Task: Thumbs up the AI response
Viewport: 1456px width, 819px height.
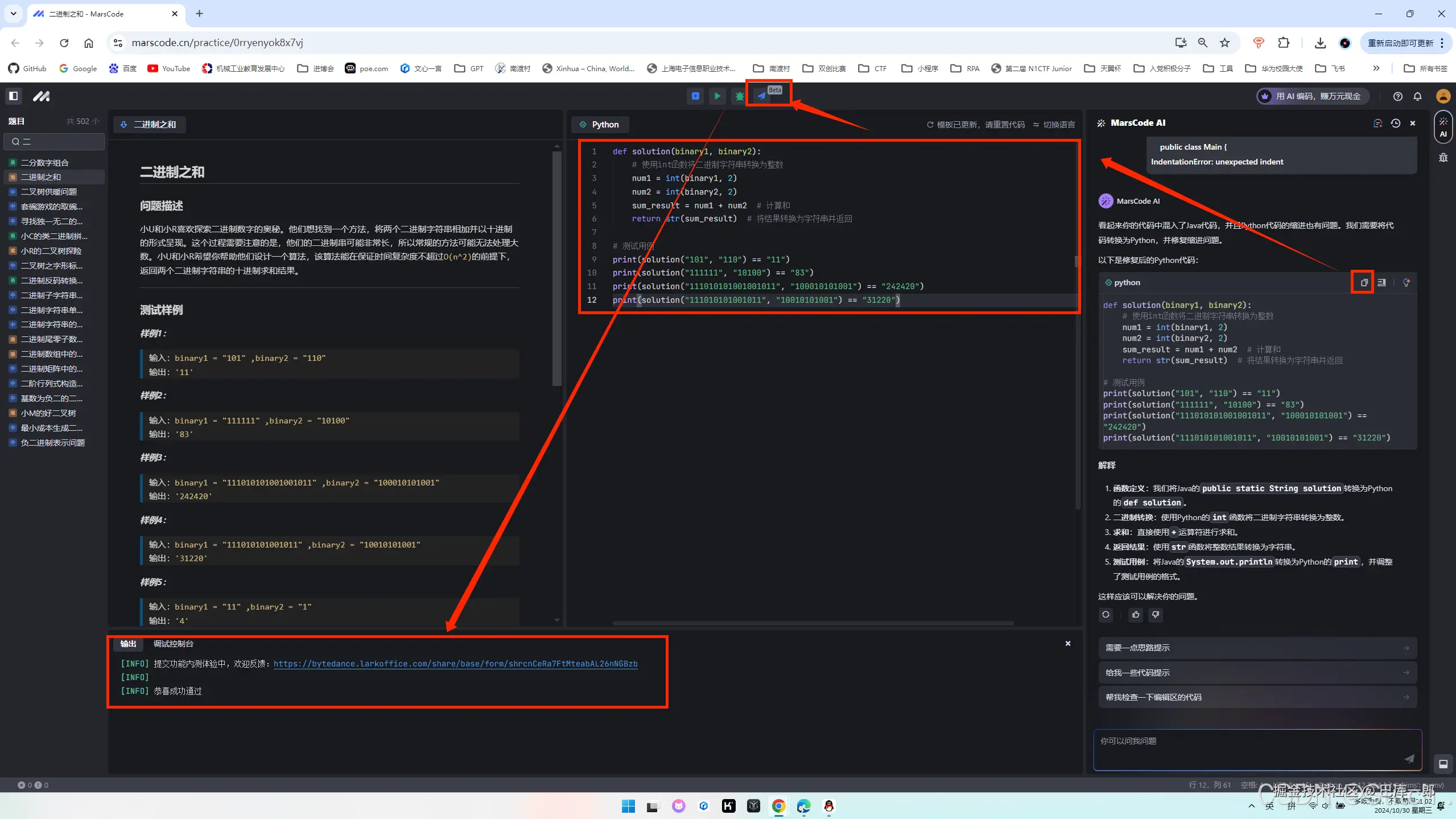Action: point(1136,615)
